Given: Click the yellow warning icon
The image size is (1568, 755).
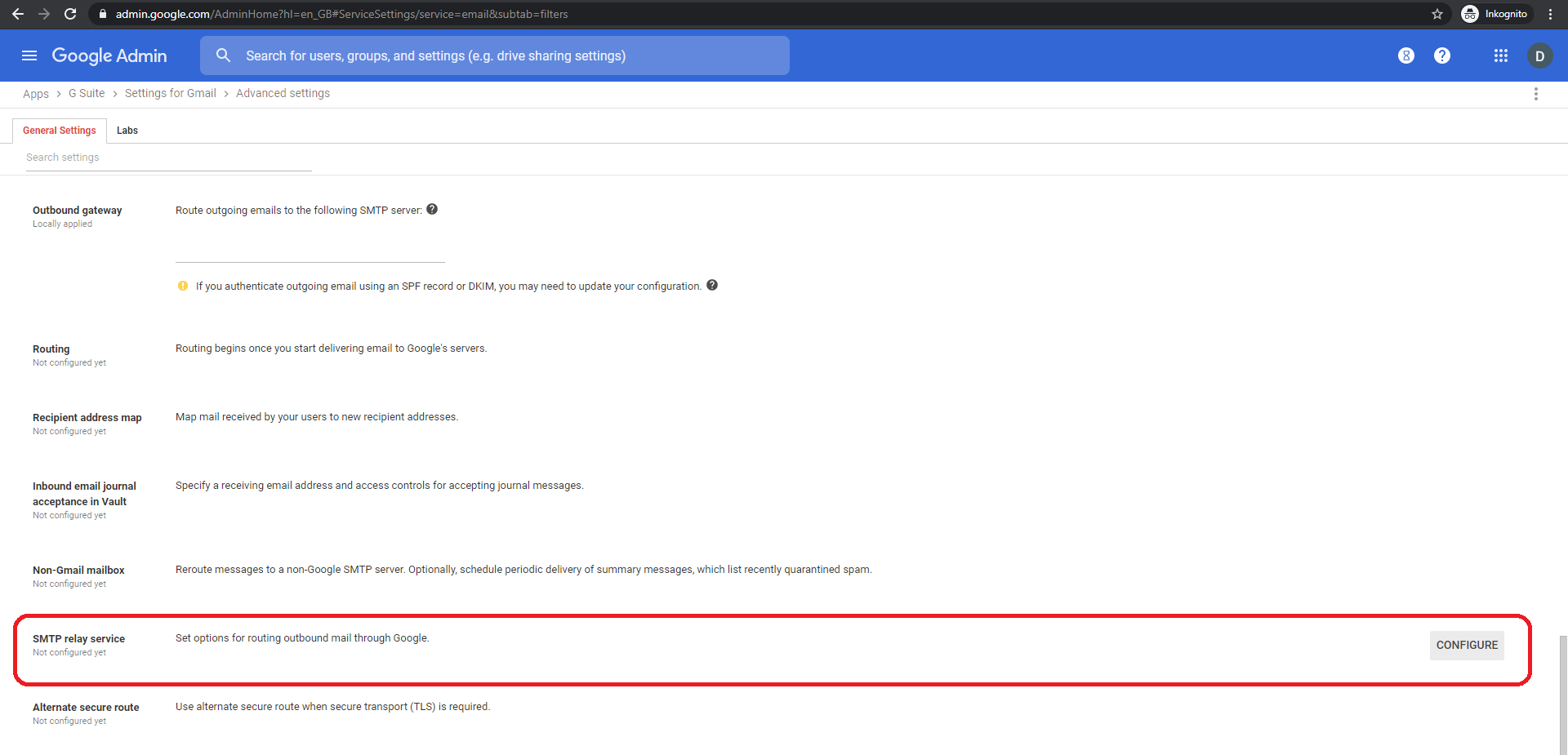Looking at the screenshot, I should [x=183, y=286].
